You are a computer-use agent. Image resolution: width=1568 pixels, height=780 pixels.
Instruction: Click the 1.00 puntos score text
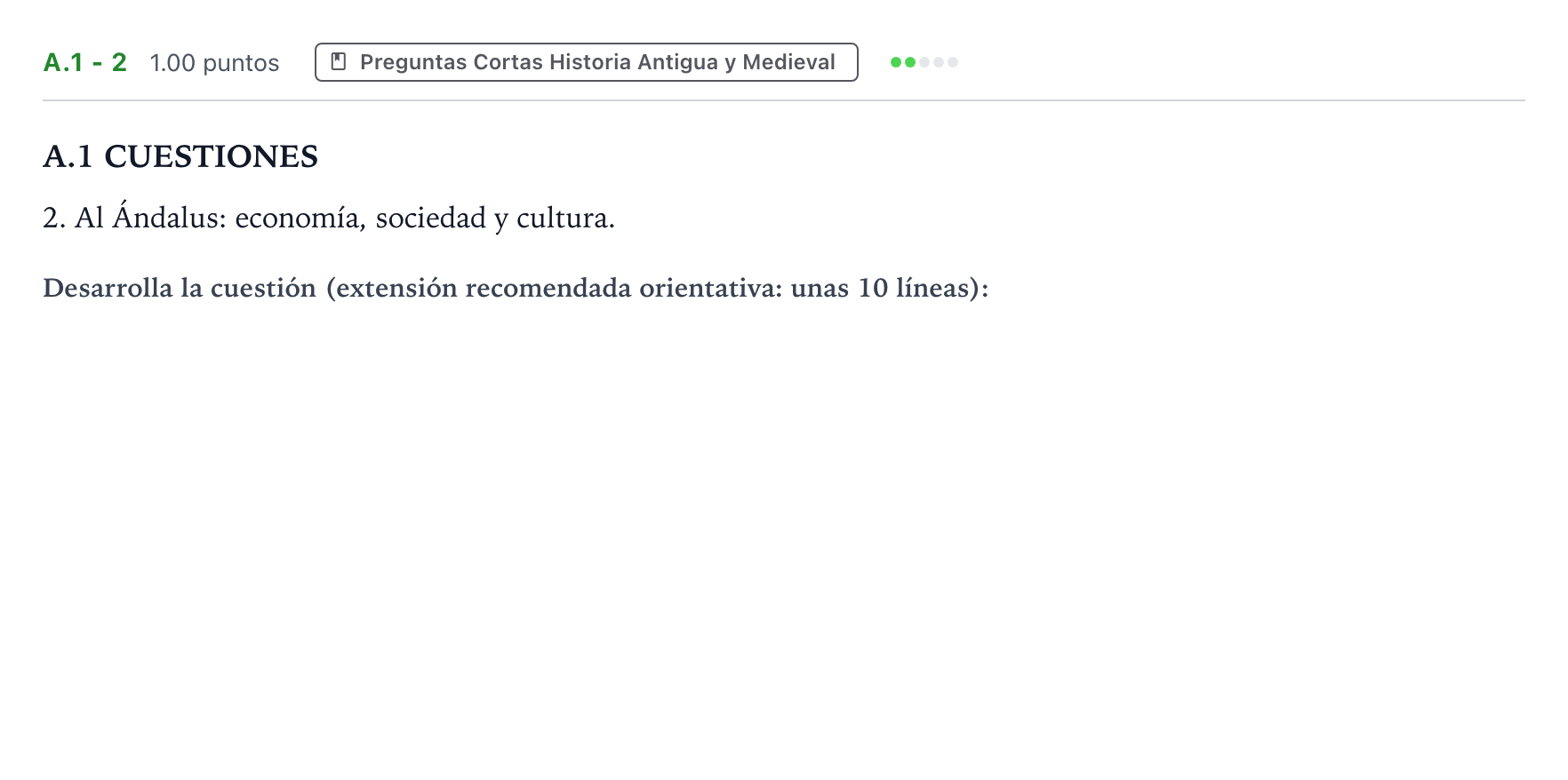(x=214, y=63)
